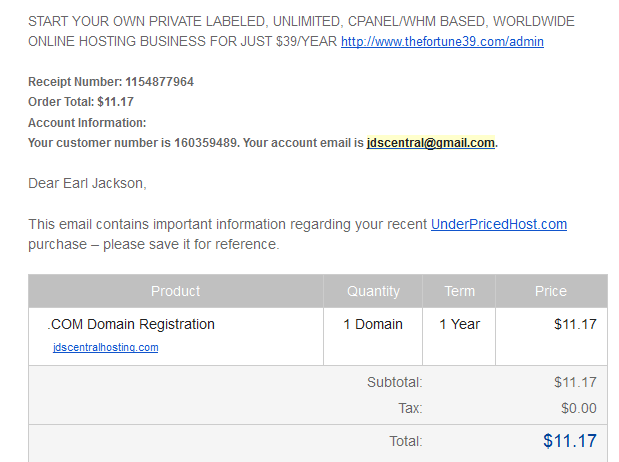The width and height of the screenshot is (619, 462).
Task: Click the Tax amount $0.00
Action: (579, 408)
